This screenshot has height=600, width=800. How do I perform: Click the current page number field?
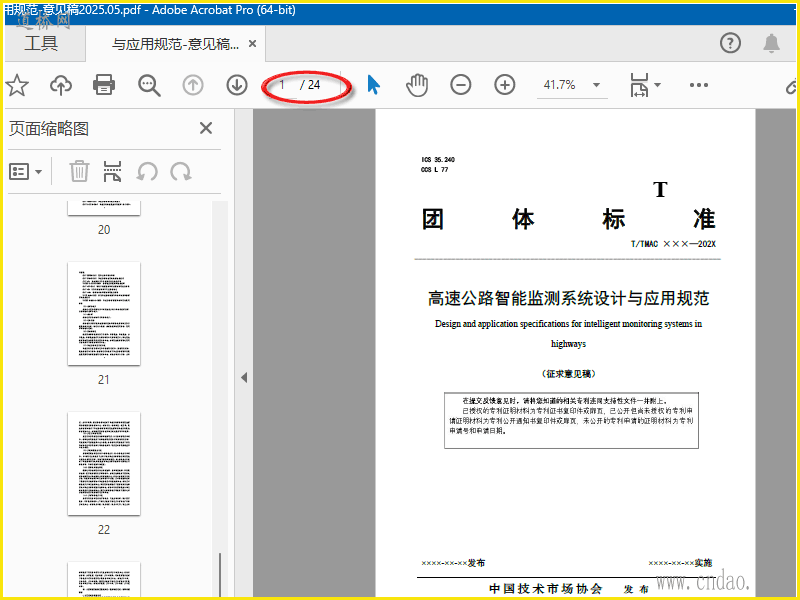283,85
